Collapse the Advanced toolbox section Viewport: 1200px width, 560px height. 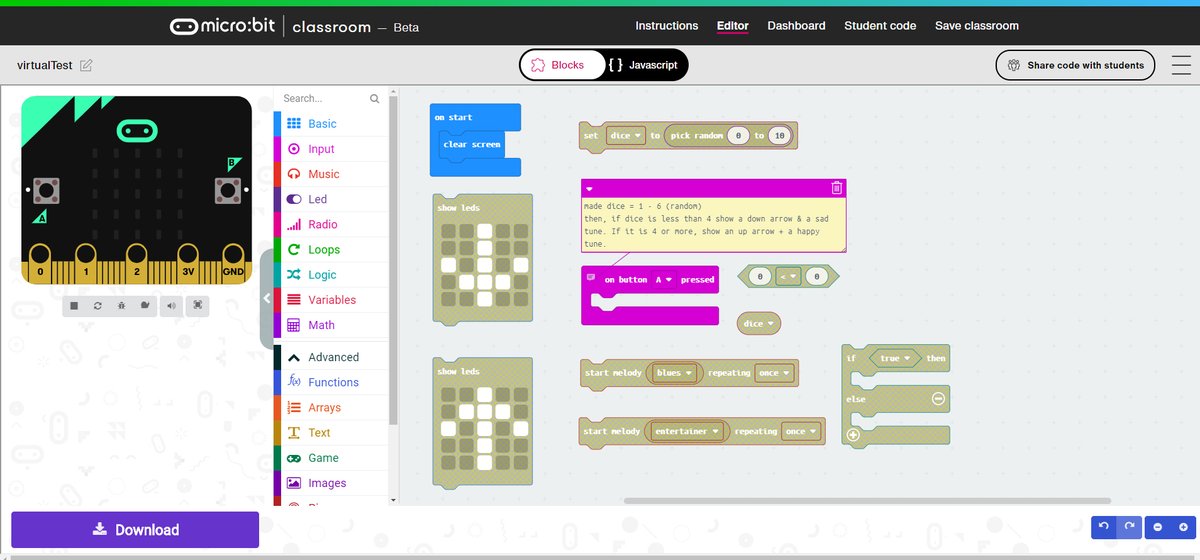(330, 357)
